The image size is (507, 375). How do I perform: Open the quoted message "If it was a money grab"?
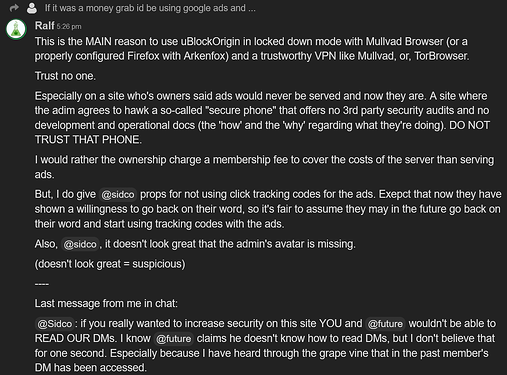point(150,8)
